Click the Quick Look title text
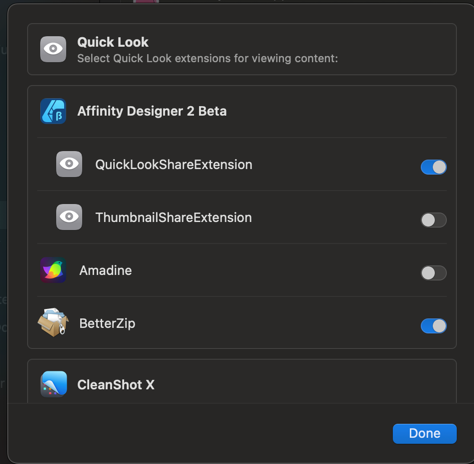Viewport: 474px width, 464px height. click(x=113, y=42)
